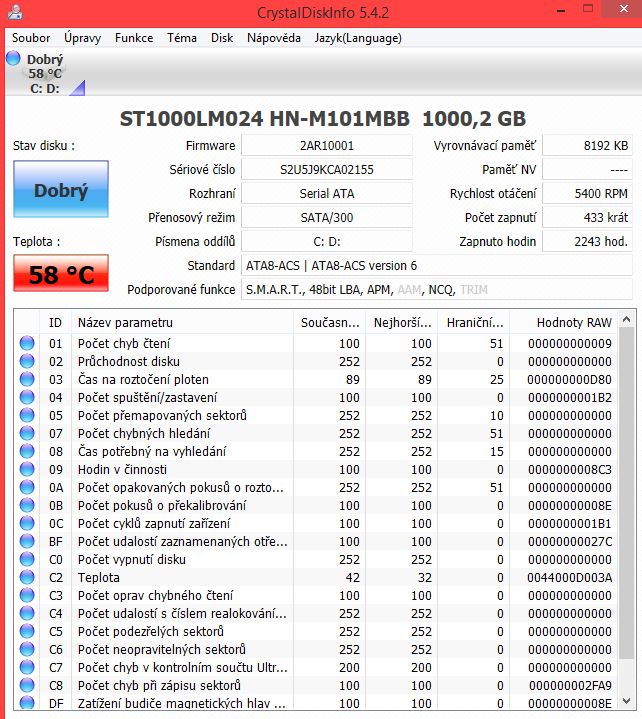Click the CrystalDiskInfo app icon in title bar
The width and height of the screenshot is (642, 719).
click(x=15, y=12)
